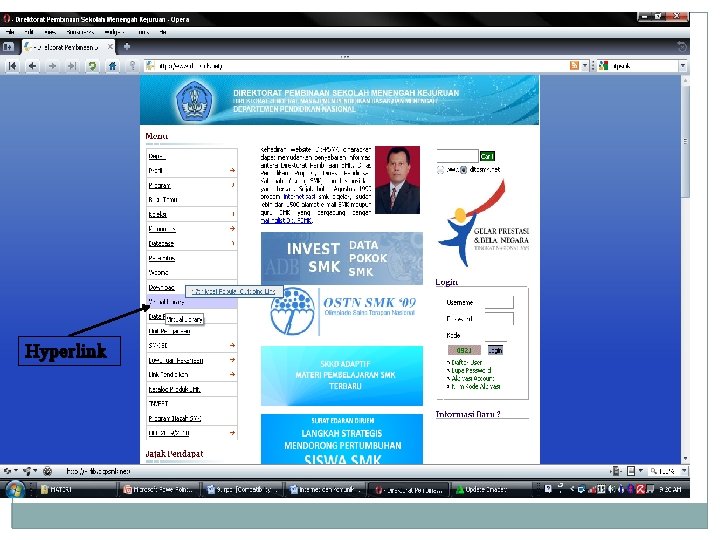Image resolution: width=720 pixels, height=540 pixels.
Task: Click the Opera logo in title bar
Action: [x=6, y=19]
